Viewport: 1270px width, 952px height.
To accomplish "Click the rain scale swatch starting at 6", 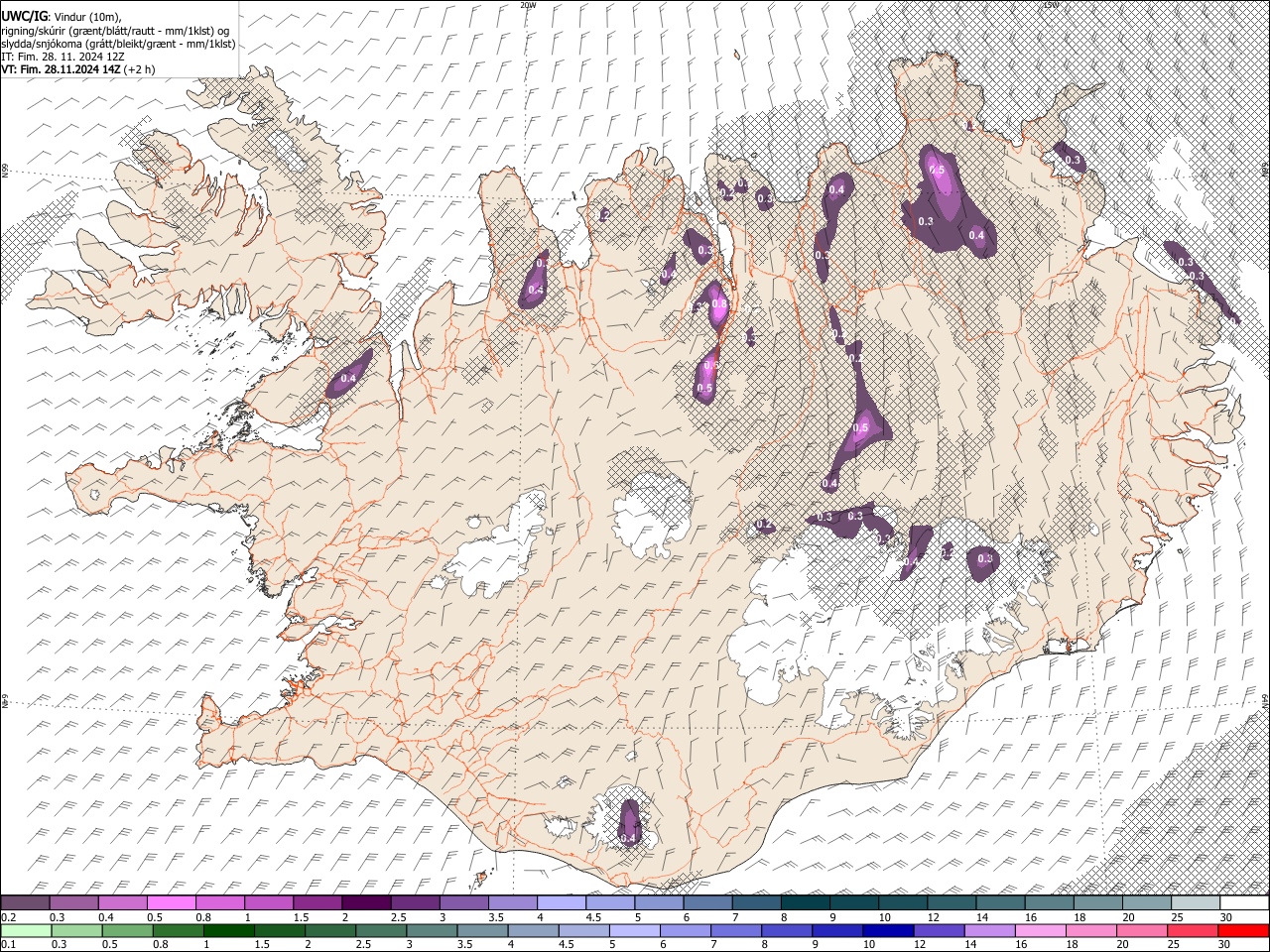I will coord(686,931).
